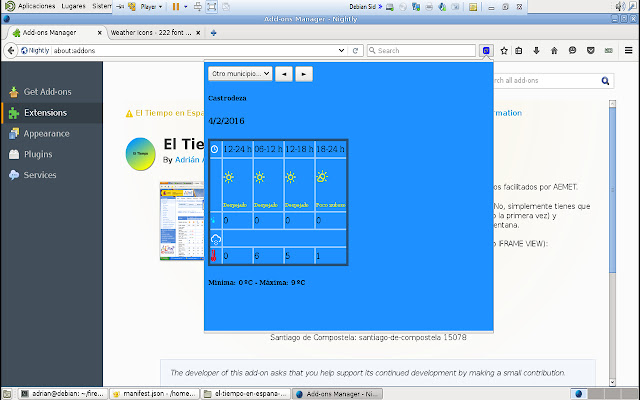This screenshot has height=400, width=640.
Task: Switch to the Weather Icons tab
Action: click(x=151, y=33)
